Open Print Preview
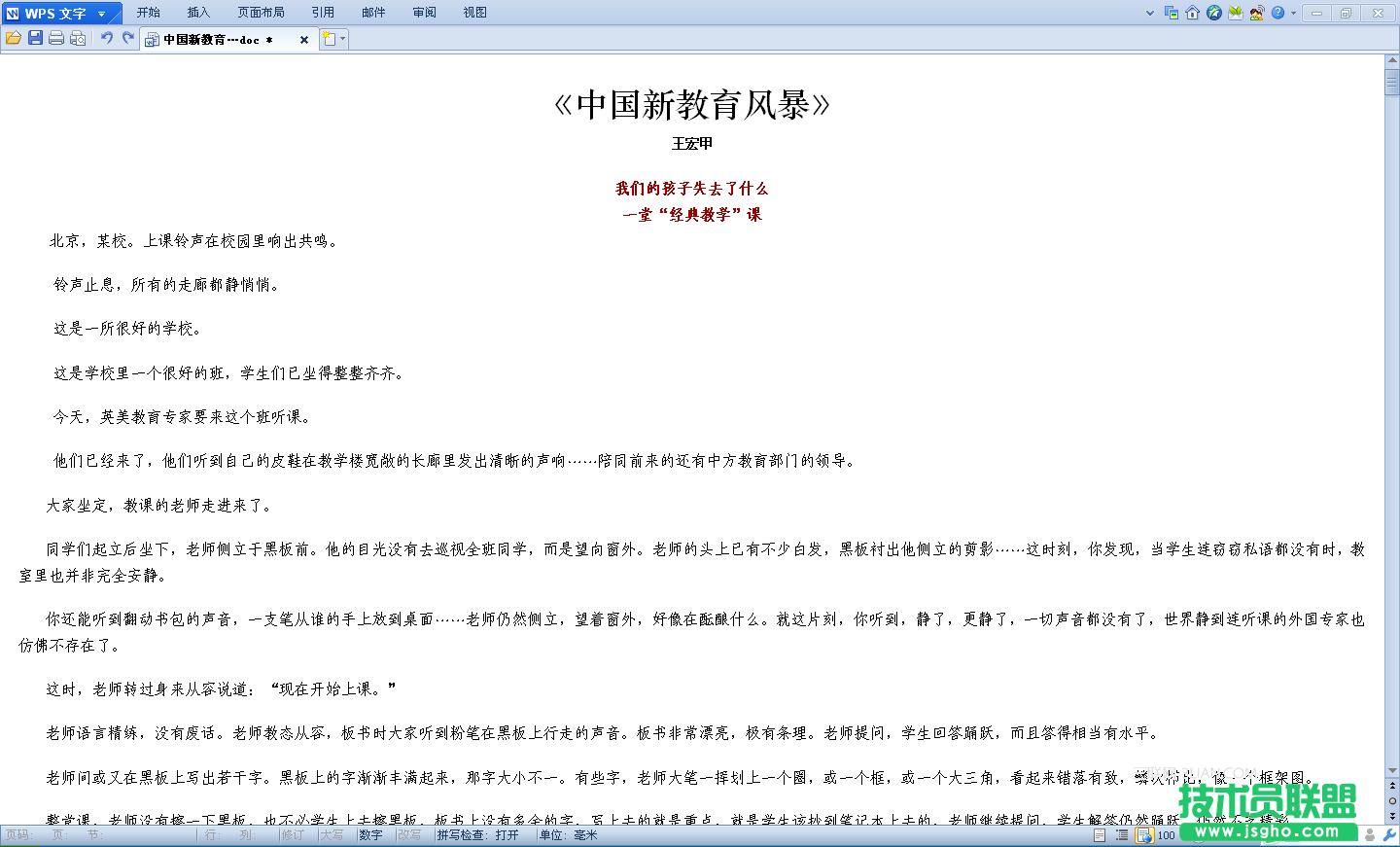The width and height of the screenshot is (1400, 847). click(x=78, y=38)
